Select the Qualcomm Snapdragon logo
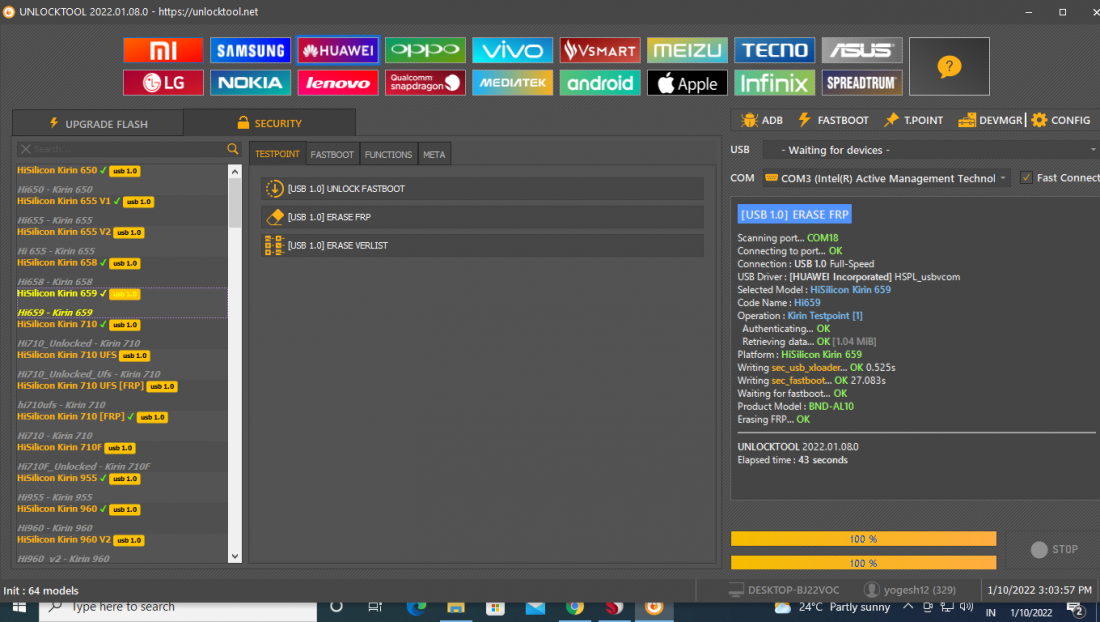The width and height of the screenshot is (1100, 622). click(x=425, y=83)
